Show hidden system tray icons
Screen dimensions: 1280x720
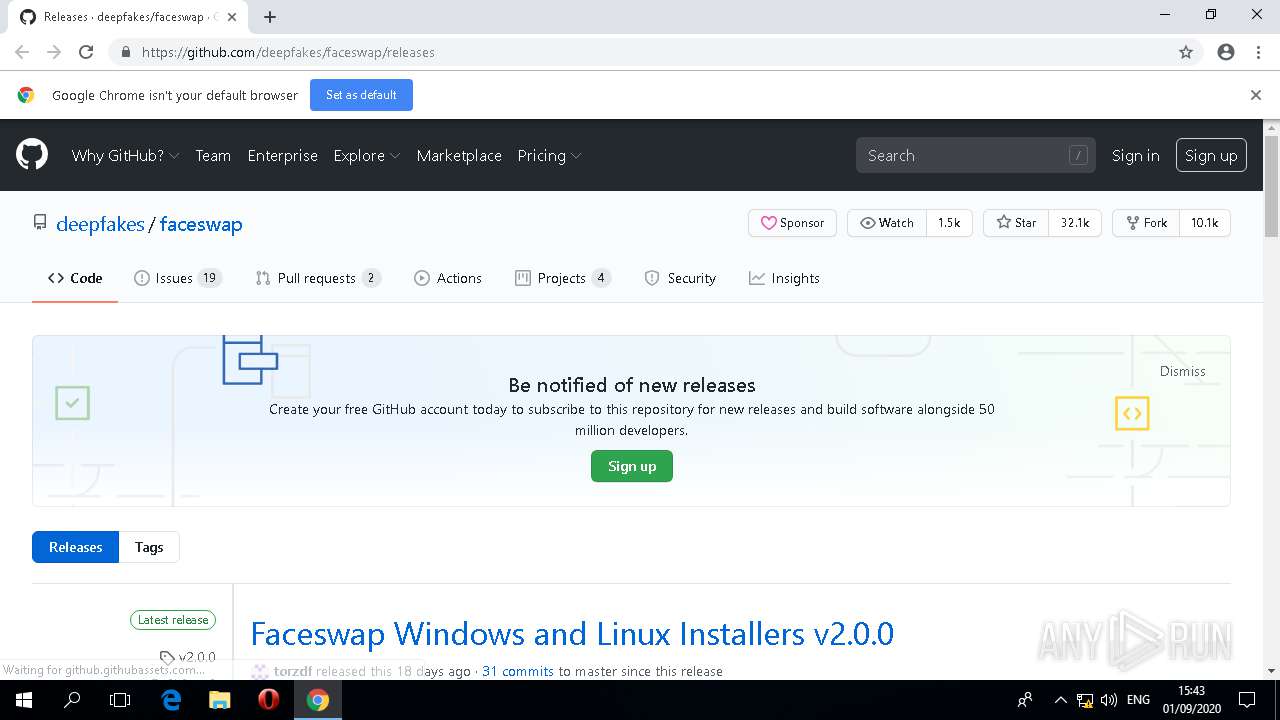point(1060,700)
